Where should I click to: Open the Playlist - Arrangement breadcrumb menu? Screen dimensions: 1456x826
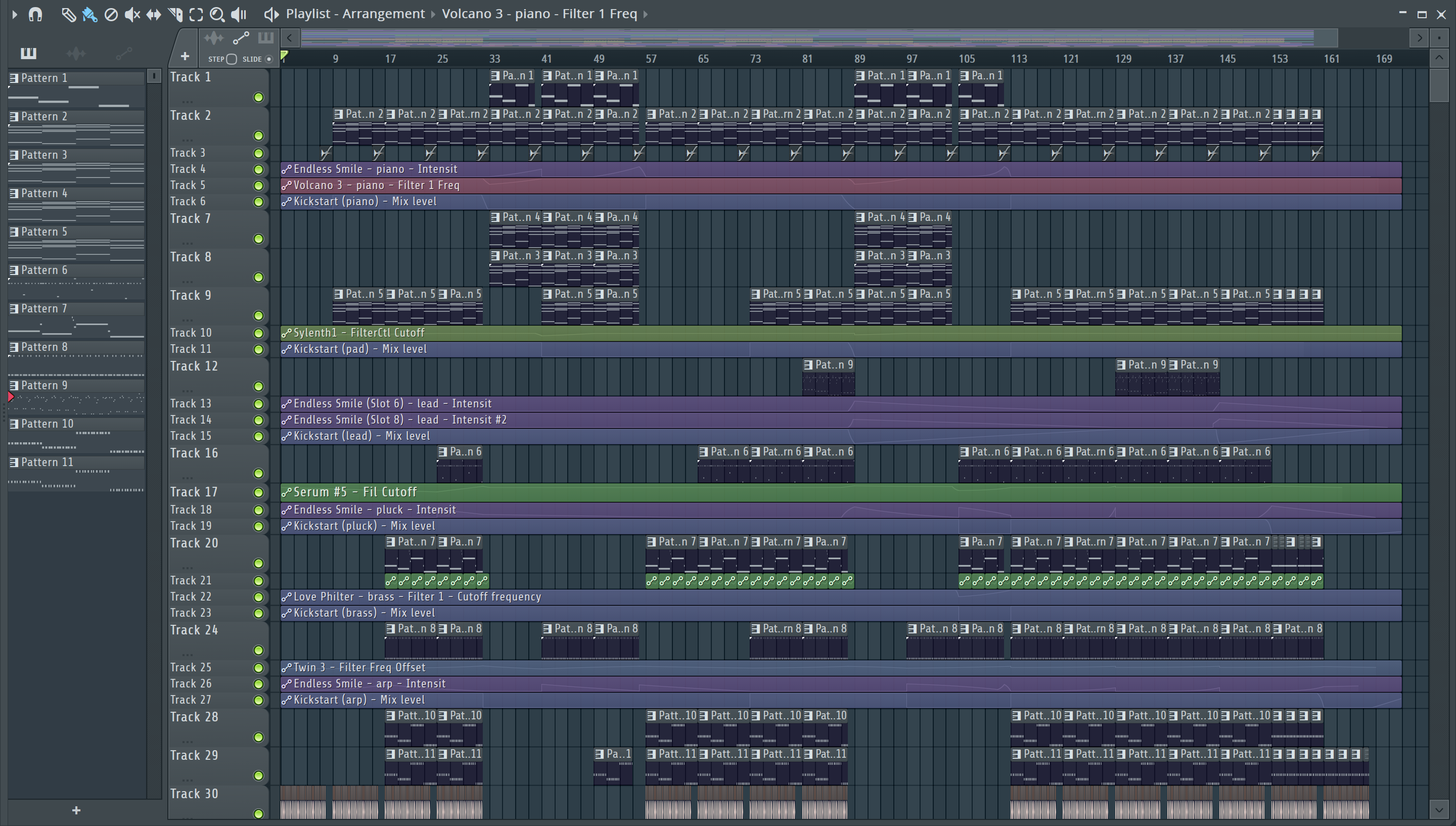coord(355,14)
